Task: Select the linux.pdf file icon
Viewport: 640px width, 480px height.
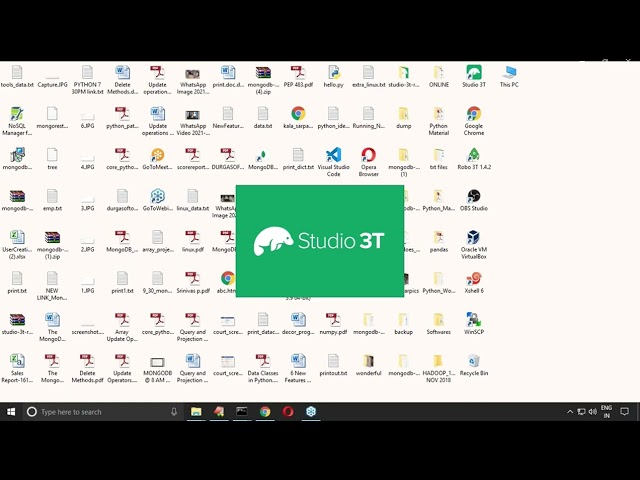Action: (193, 241)
